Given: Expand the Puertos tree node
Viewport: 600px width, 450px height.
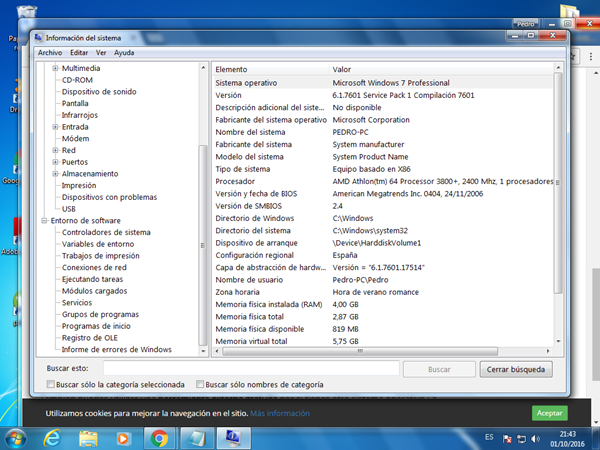Looking at the screenshot, I should [55, 162].
